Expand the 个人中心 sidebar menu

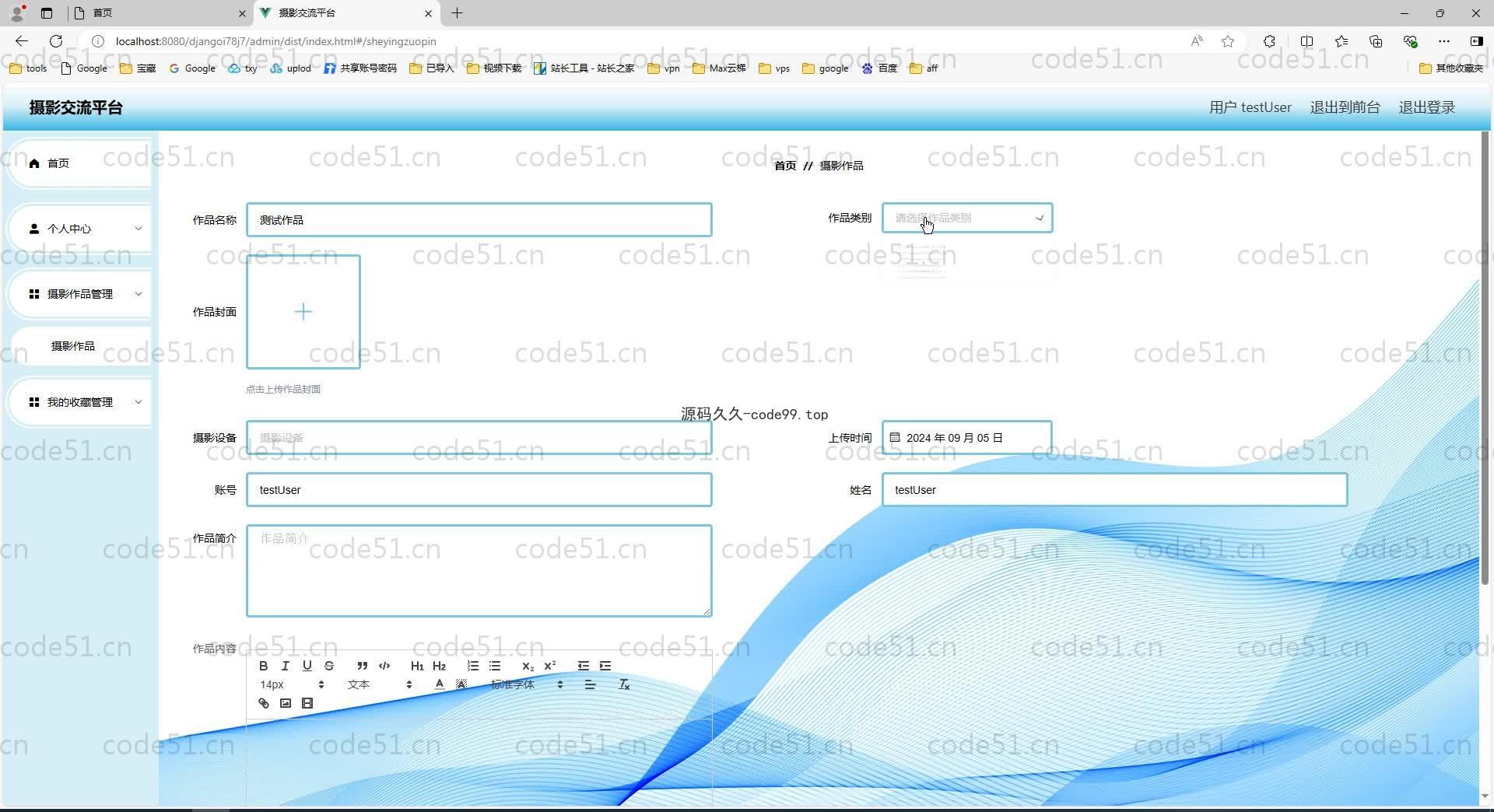point(79,229)
